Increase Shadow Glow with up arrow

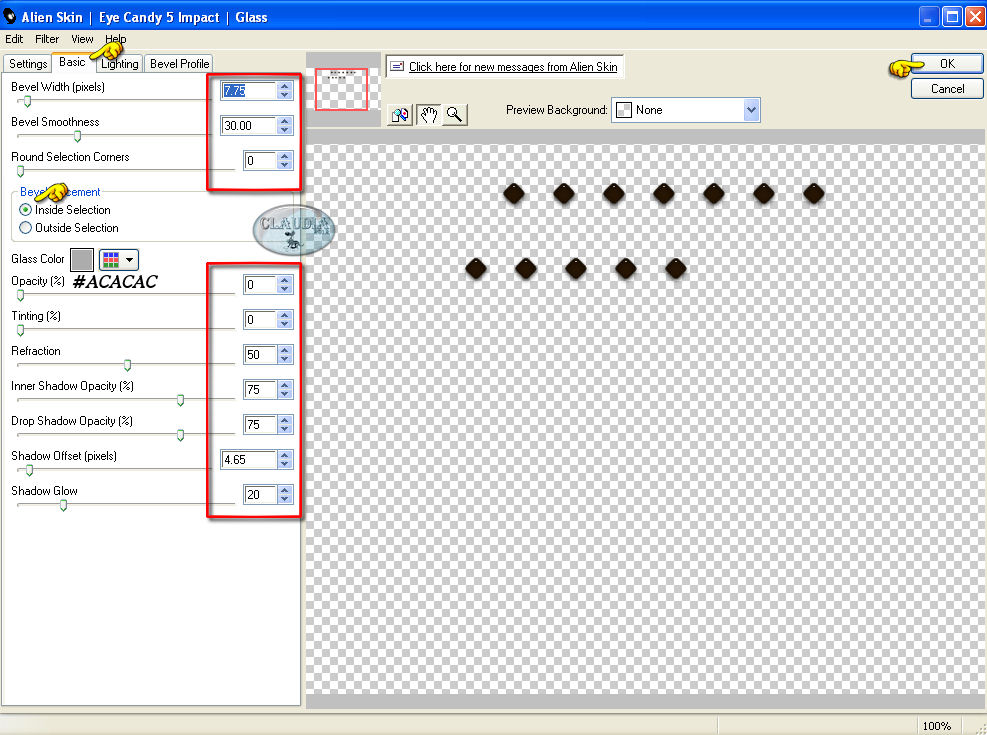(x=285, y=490)
